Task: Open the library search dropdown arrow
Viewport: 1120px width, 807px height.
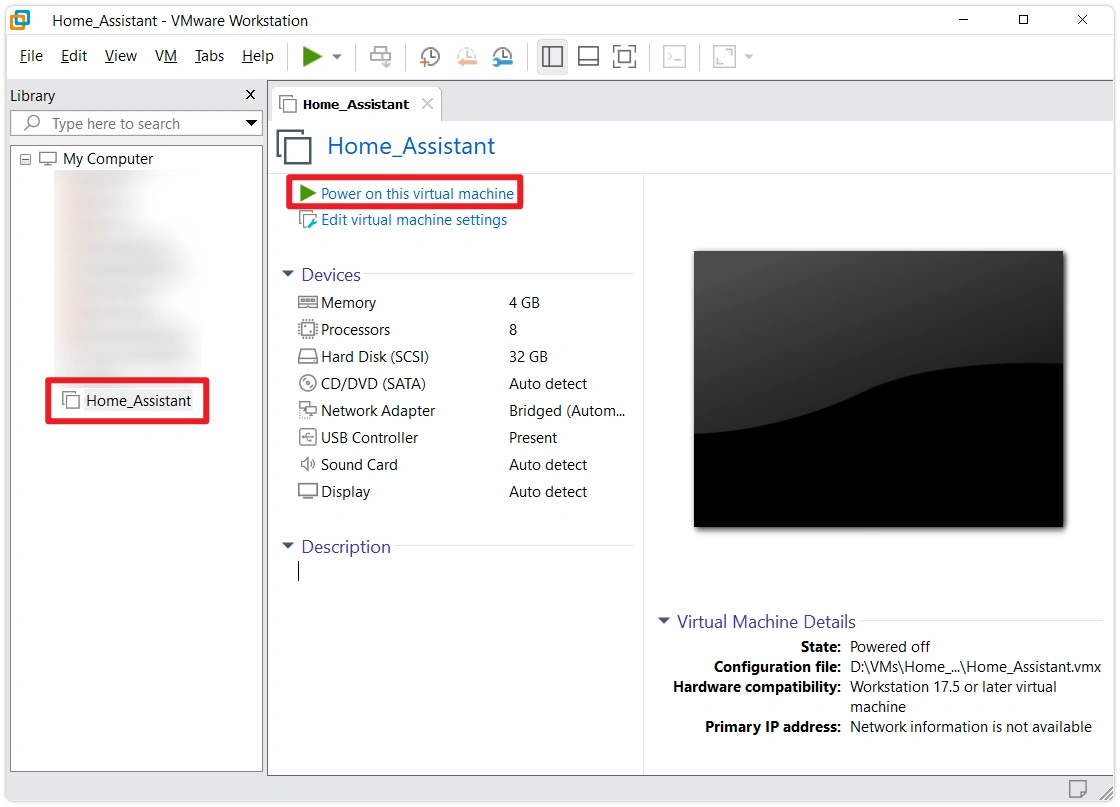Action: (251, 123)
